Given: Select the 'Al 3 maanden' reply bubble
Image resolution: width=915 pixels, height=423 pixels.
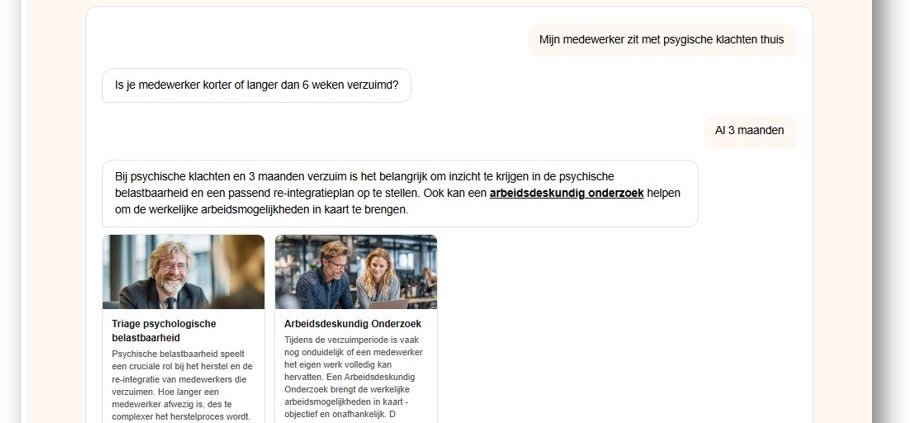Looking at the screenshot, I should pyautogui.click(x=749, y=131).
